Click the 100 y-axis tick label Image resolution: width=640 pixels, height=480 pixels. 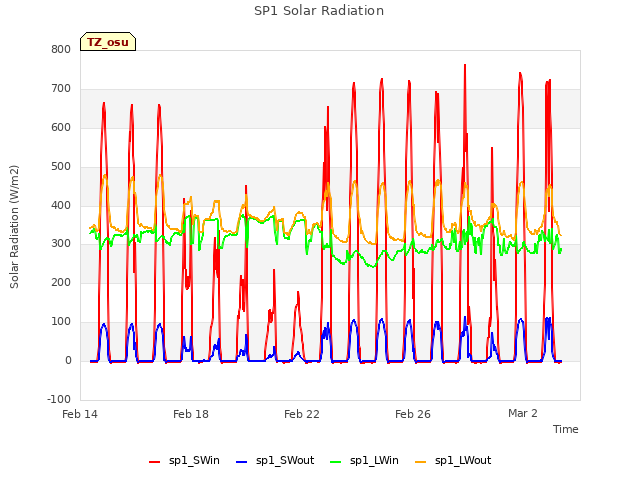click(x=61, y=322)
